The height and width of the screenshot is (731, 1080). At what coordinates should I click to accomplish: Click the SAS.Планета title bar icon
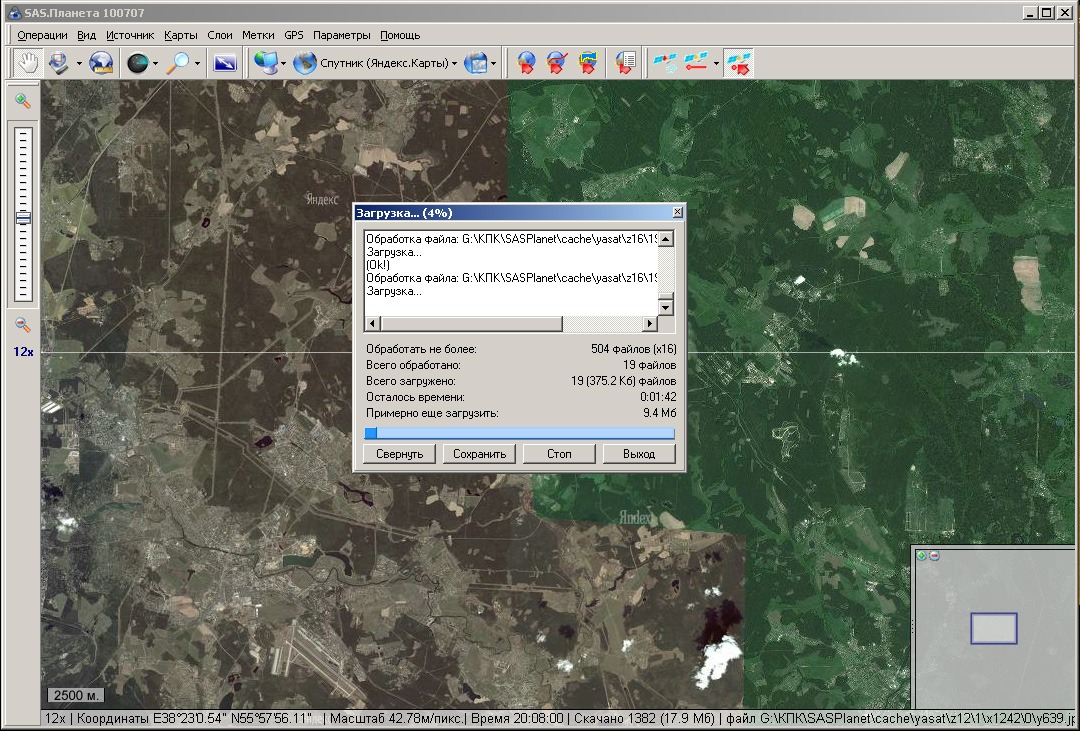[x=13, y=12]
